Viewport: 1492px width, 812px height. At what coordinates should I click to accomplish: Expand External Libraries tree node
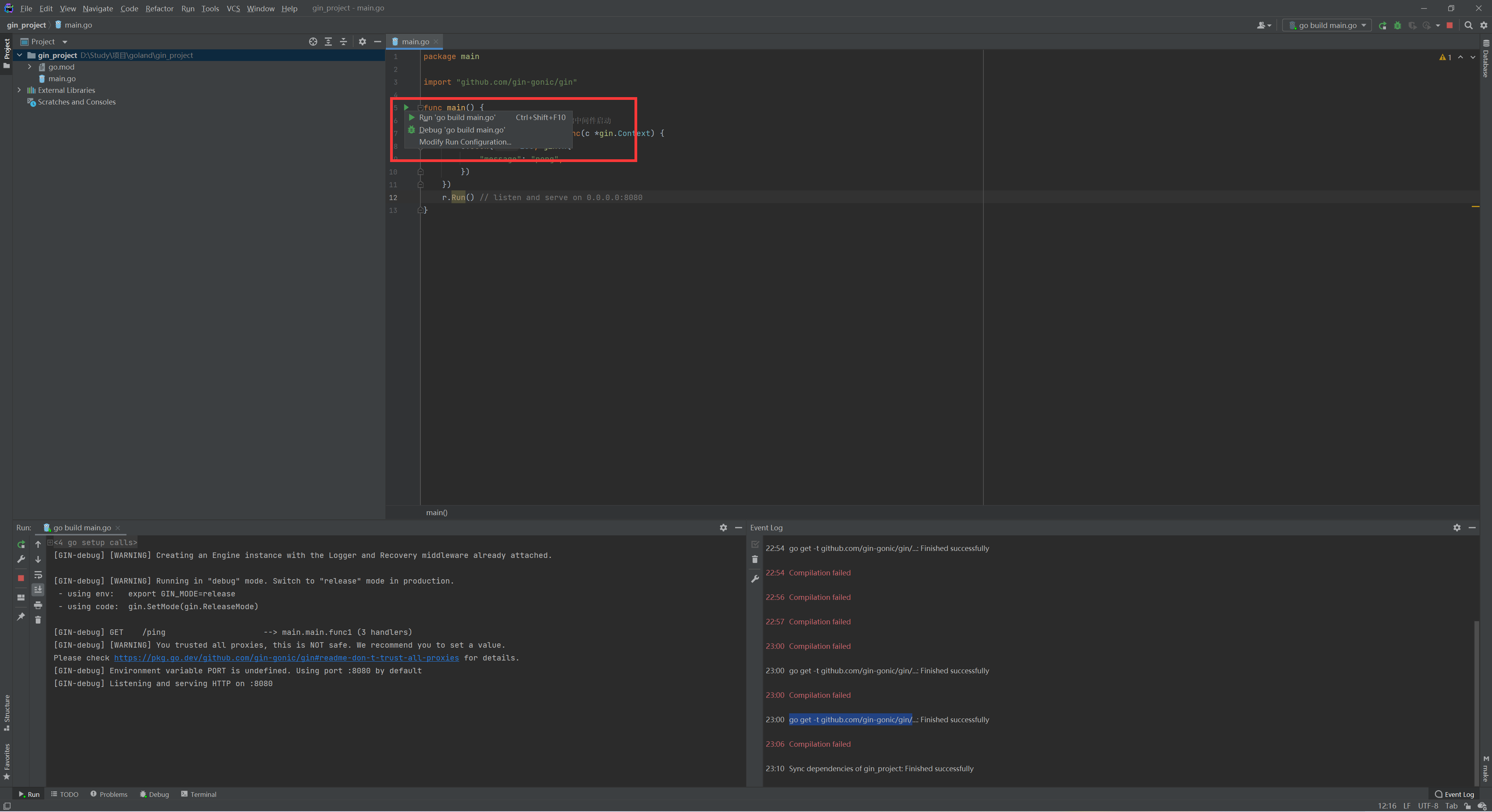click(19, 91)
